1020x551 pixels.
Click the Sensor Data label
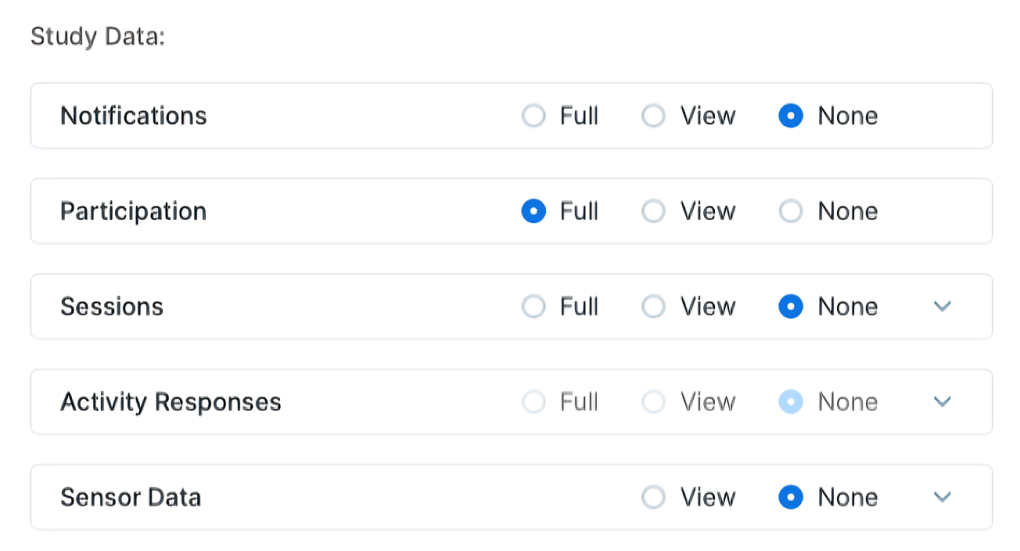tap(131, 497)
